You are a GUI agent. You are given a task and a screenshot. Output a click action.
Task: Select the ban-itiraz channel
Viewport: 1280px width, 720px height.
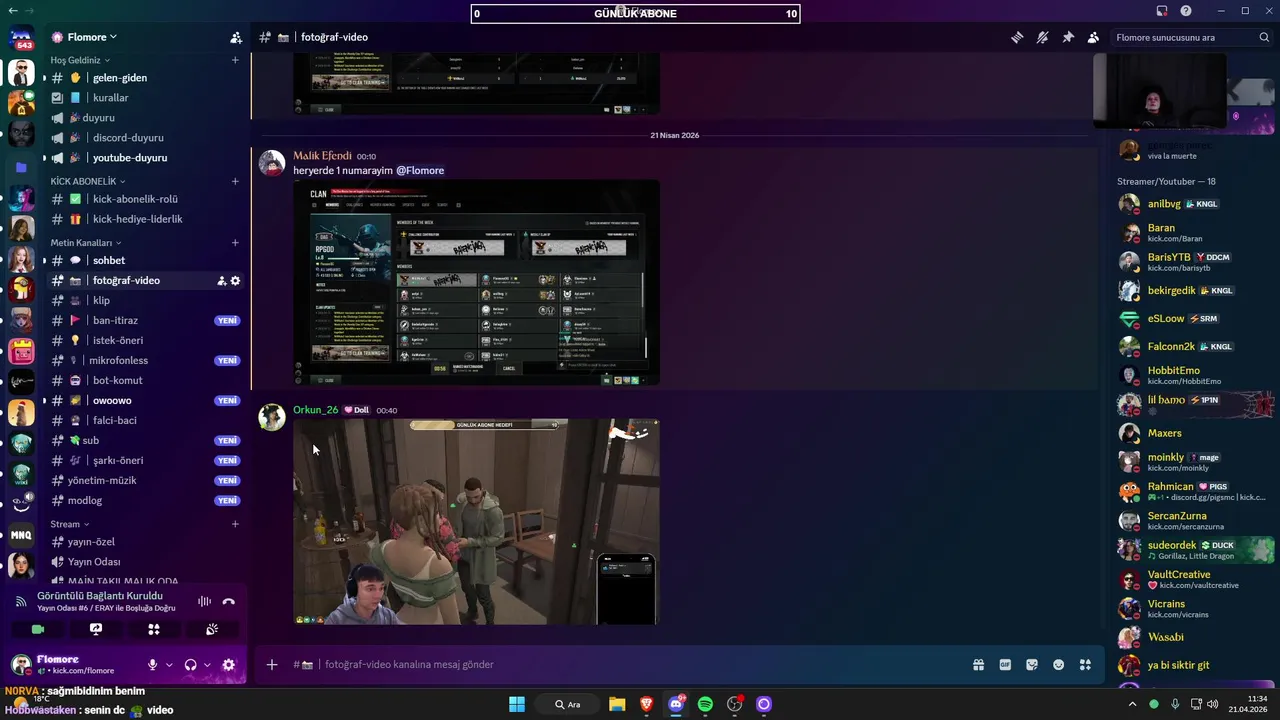[146, 320]
